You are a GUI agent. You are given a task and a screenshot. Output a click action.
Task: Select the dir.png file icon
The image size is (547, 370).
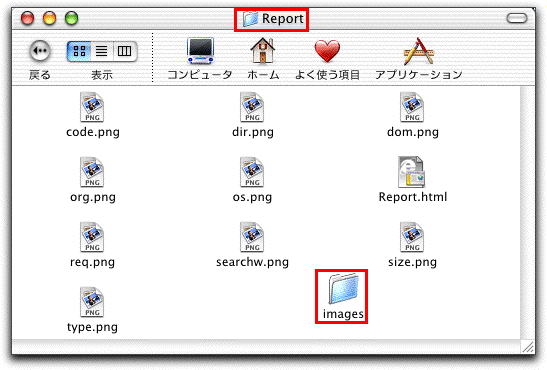click(x=252, y=107)
